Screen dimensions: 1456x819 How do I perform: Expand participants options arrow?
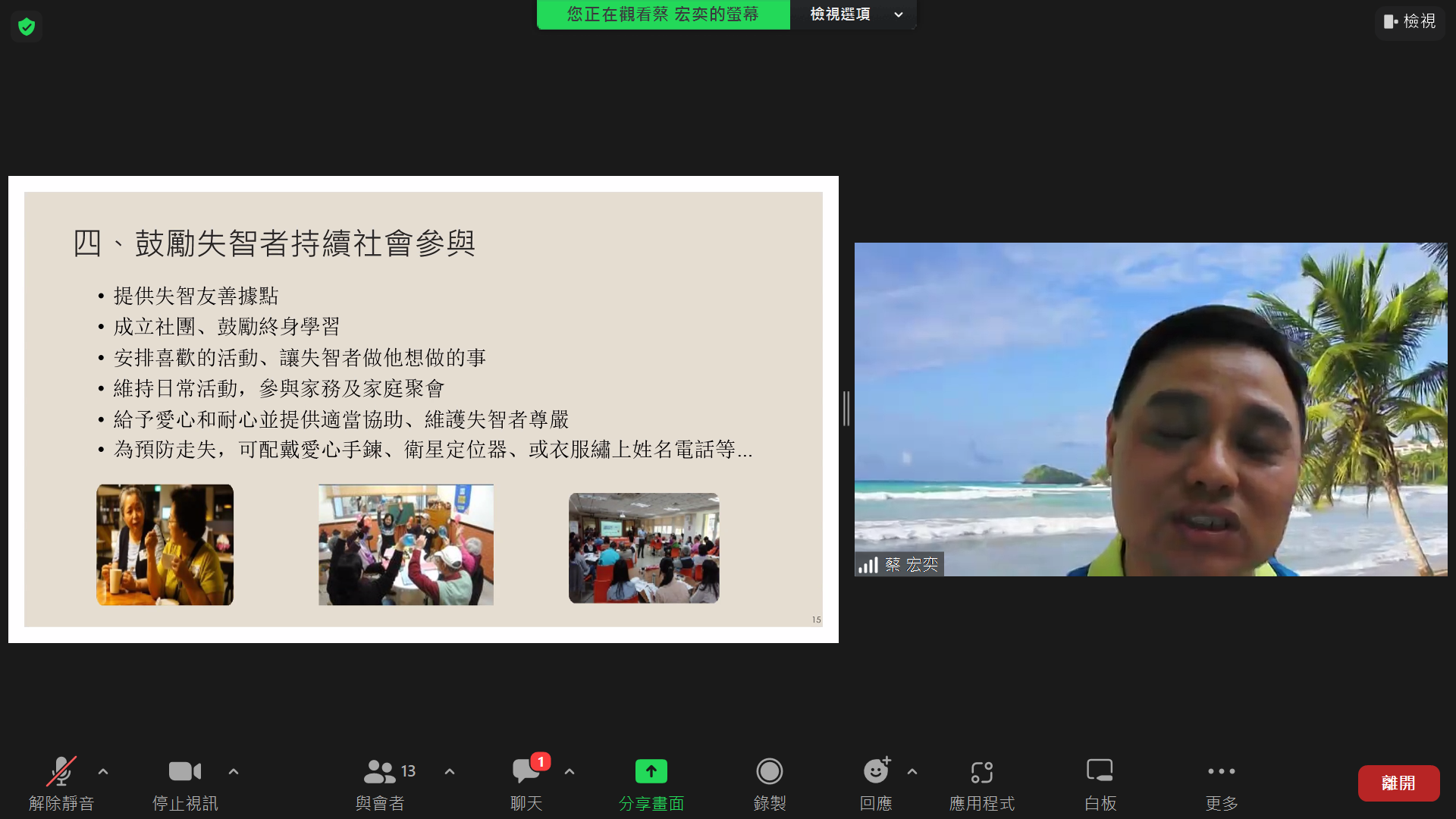pos(450,771)
